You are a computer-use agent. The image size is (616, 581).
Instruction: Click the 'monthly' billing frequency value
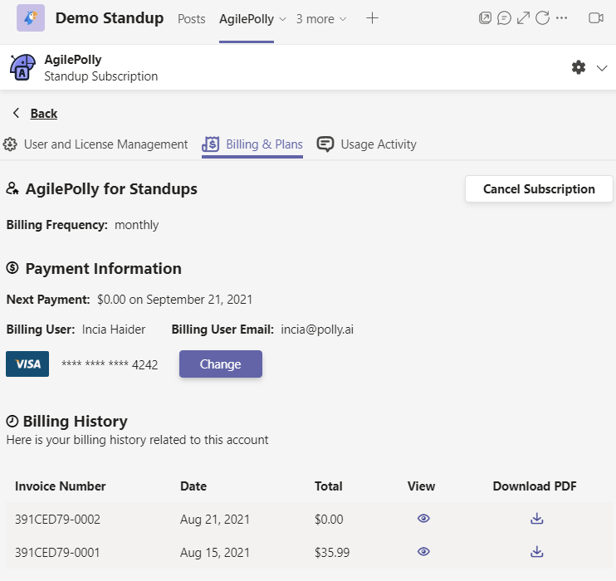[137, 225]
